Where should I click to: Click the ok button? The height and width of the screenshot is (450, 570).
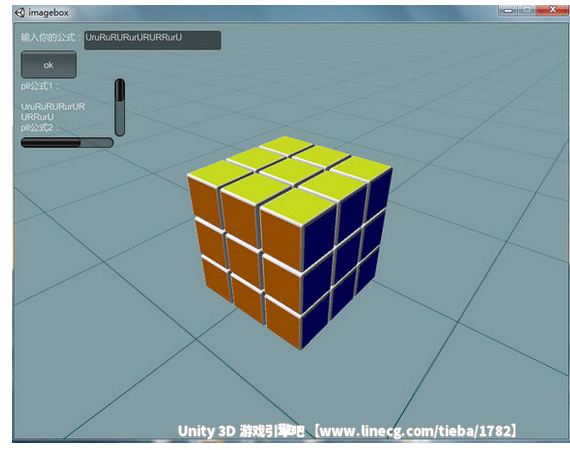pyautogui.click(x=49, y=65)
